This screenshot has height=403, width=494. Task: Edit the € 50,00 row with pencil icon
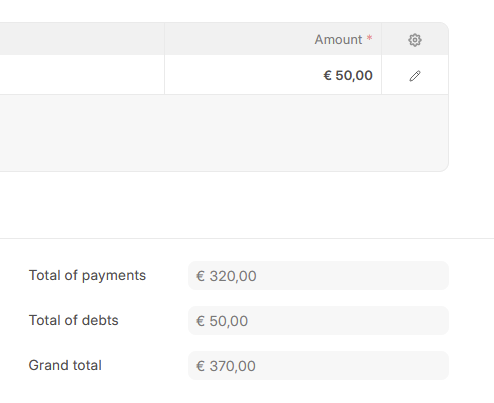[x=415, y=76]
